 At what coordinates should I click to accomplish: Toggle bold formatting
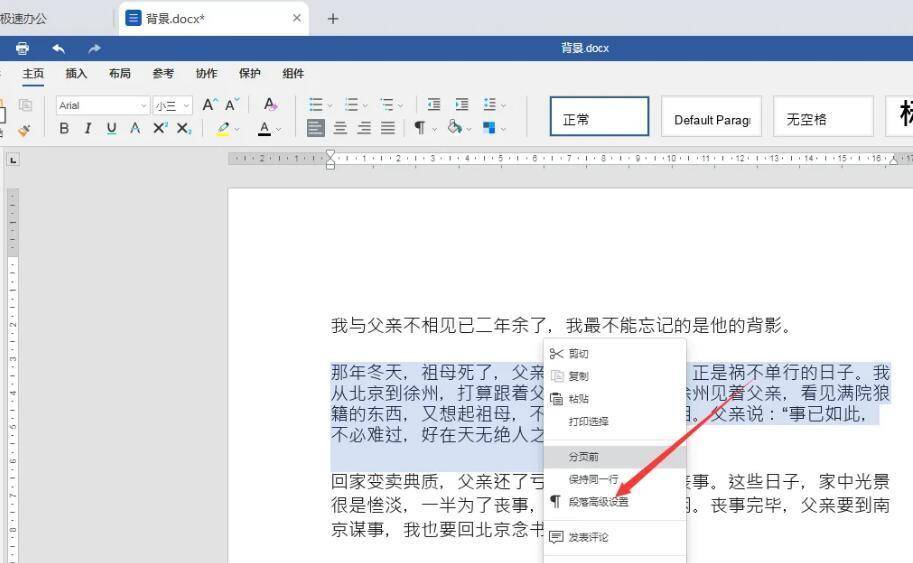64,128
